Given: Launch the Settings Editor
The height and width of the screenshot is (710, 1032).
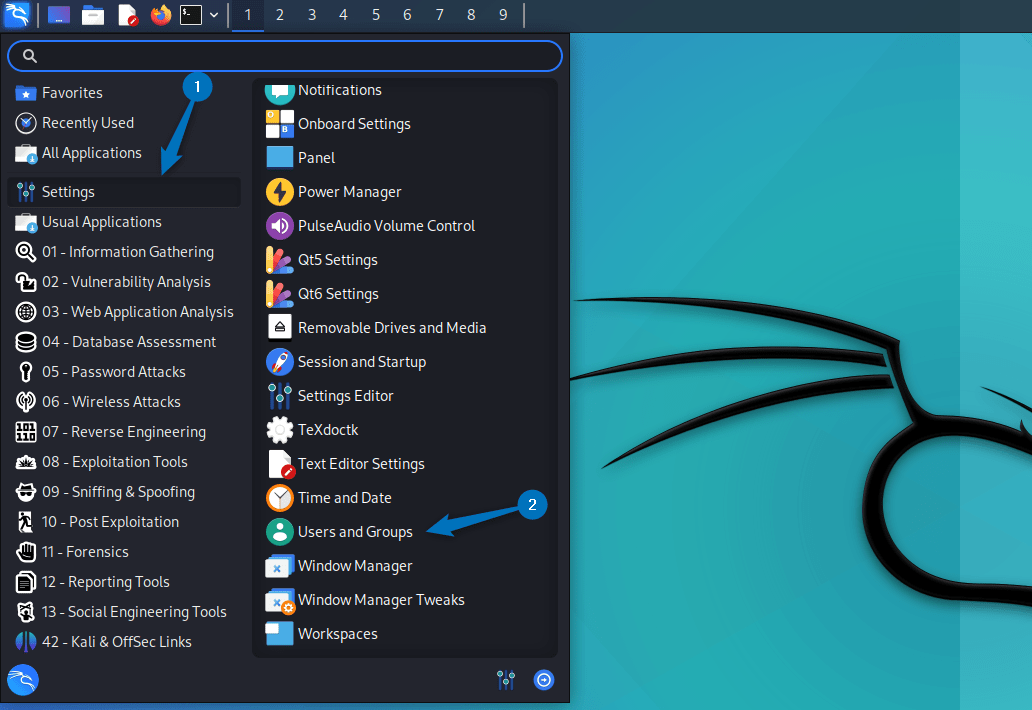Looking at the screenshot, I should 345,395.
